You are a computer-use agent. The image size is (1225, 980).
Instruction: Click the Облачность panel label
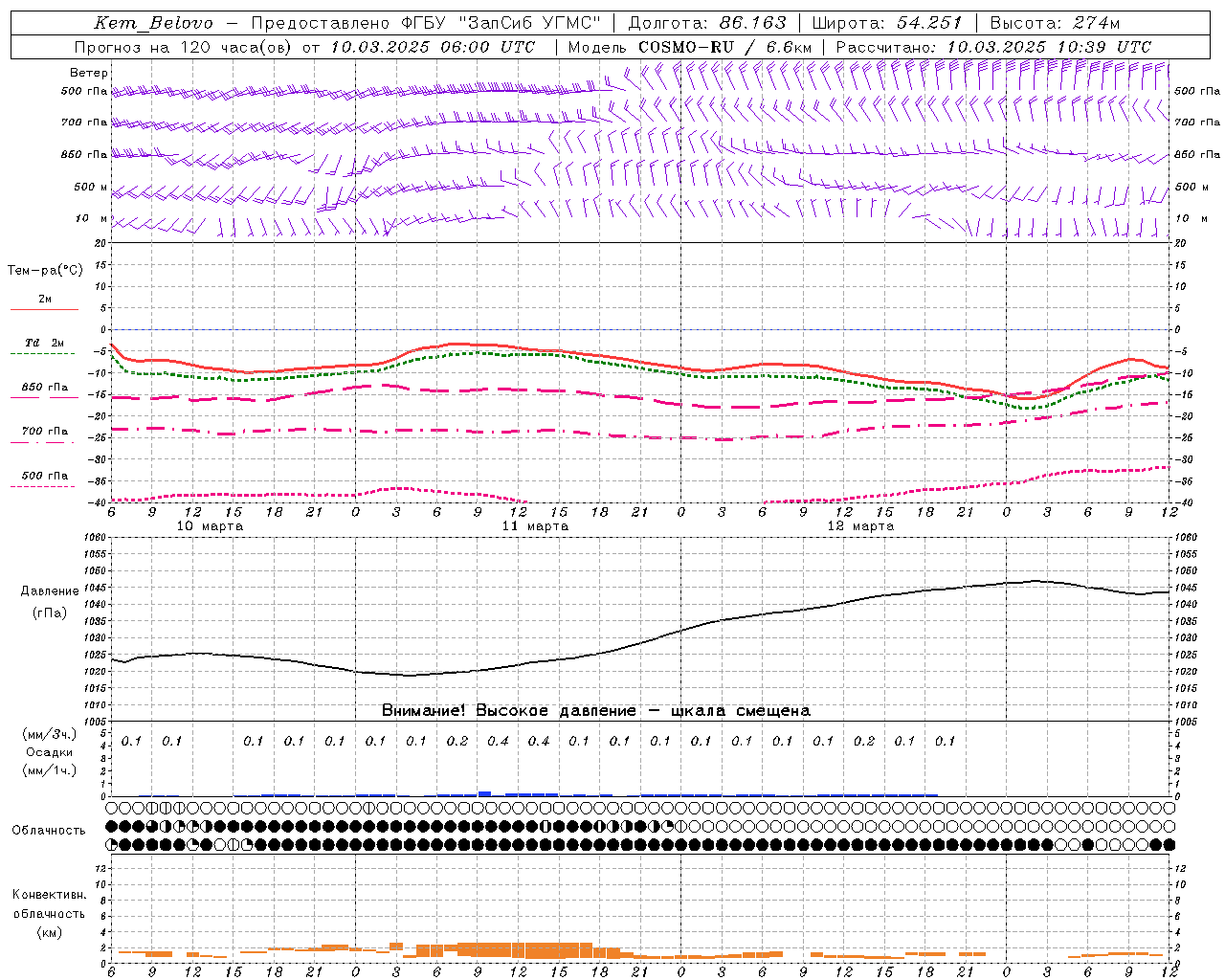(49, 831)
